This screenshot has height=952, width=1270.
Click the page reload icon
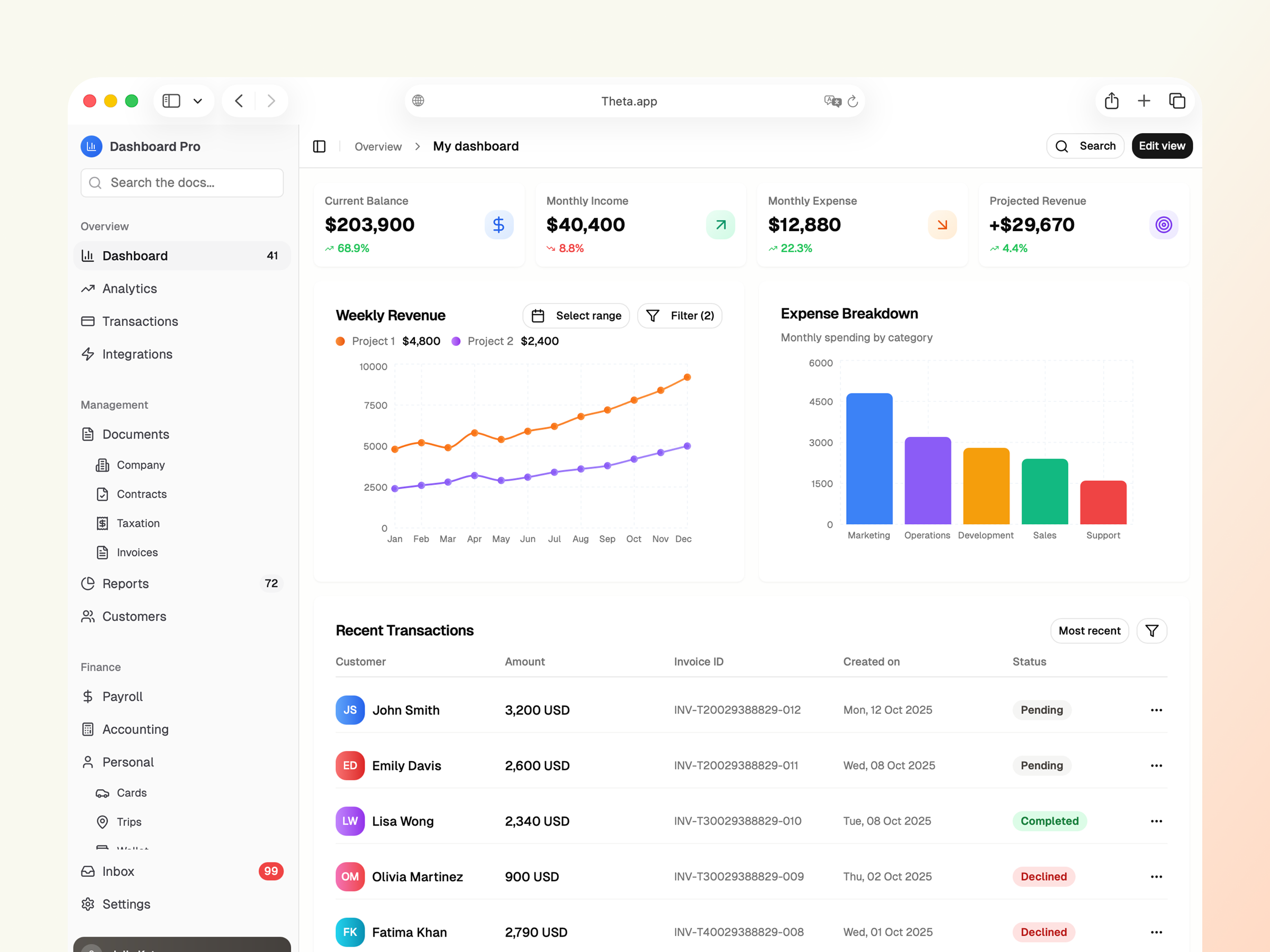[x=852, y=101]
